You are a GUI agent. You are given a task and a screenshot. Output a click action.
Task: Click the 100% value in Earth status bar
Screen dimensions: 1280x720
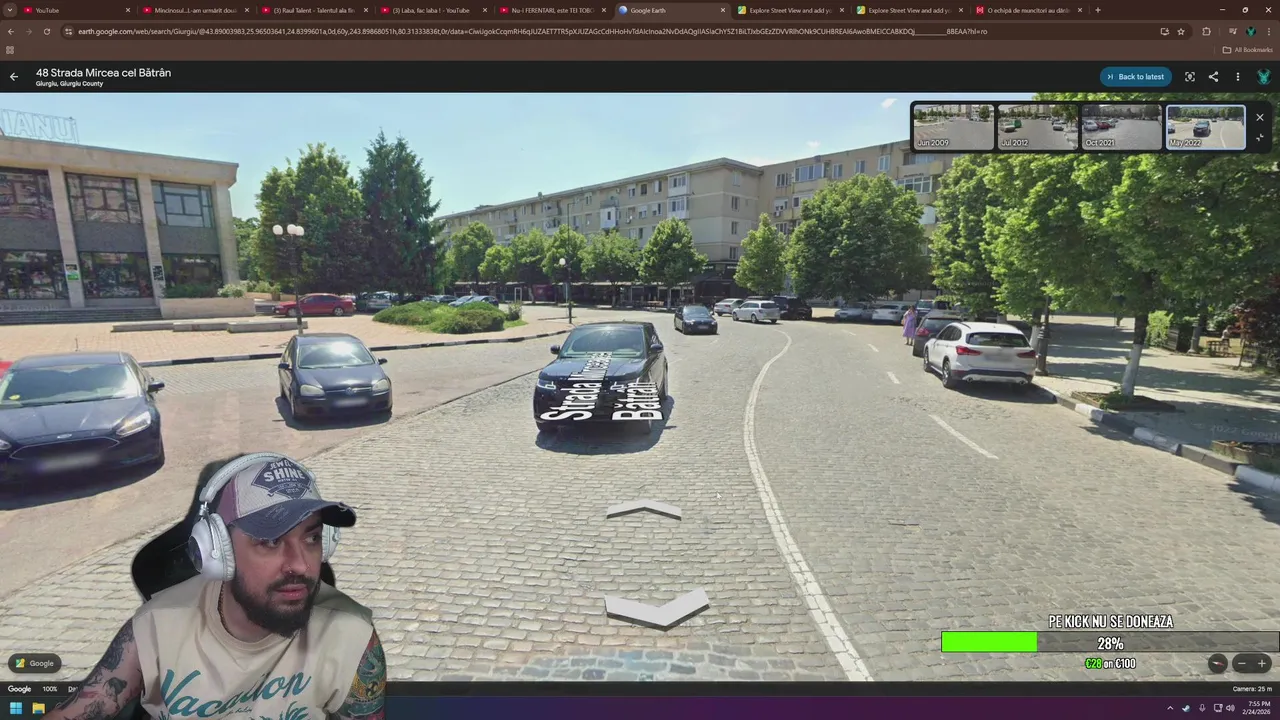(50, 689)
